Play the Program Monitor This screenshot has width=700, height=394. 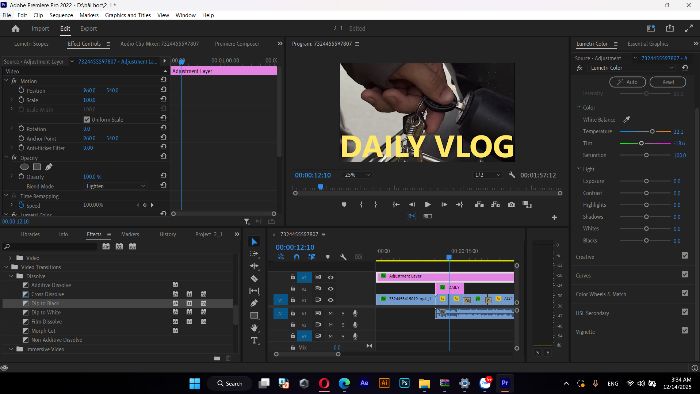(x=428, y=204)
